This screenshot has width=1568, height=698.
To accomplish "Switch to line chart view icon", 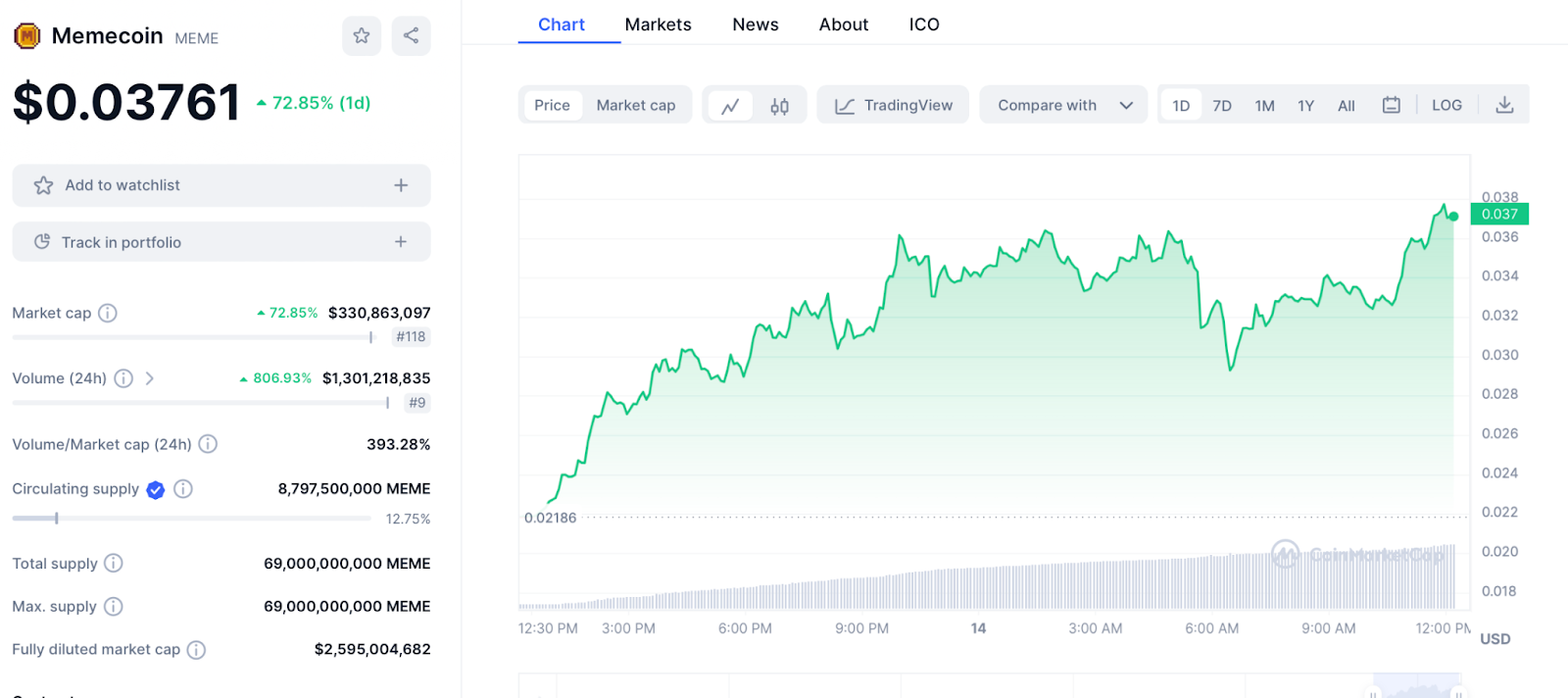I will point(730,106).
